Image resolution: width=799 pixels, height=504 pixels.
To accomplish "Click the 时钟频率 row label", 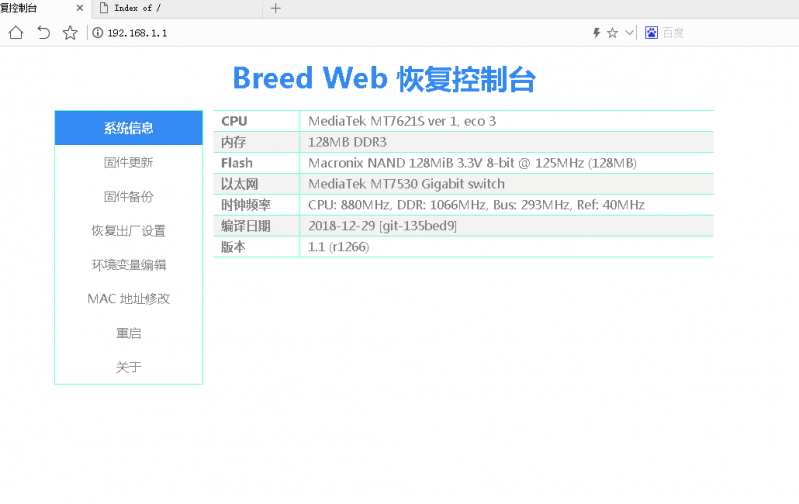I will click(x=246, y=205).
